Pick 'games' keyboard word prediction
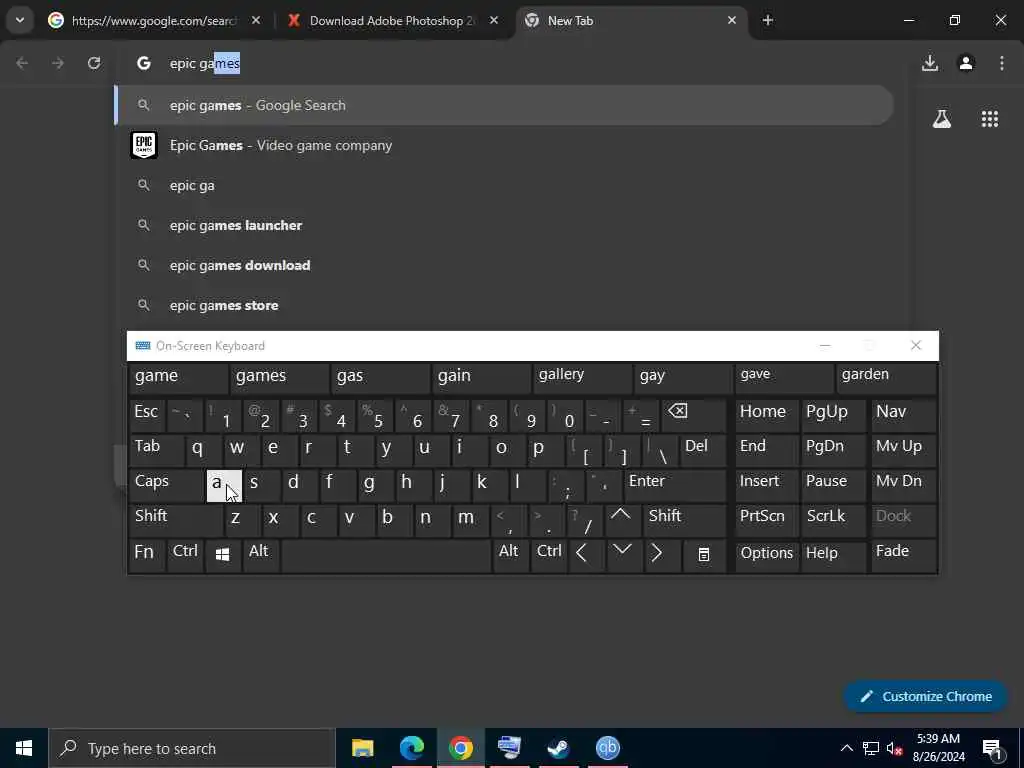 [279, 377]
